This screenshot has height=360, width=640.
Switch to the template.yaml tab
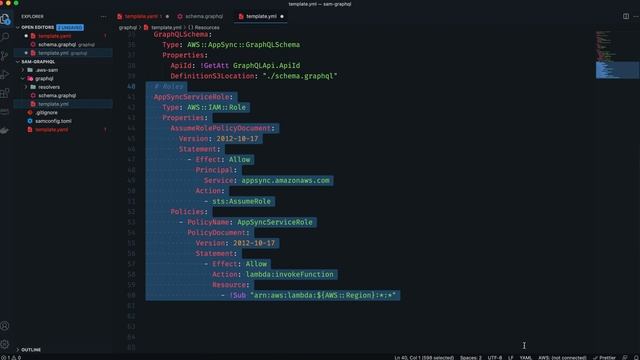point(141,17)
